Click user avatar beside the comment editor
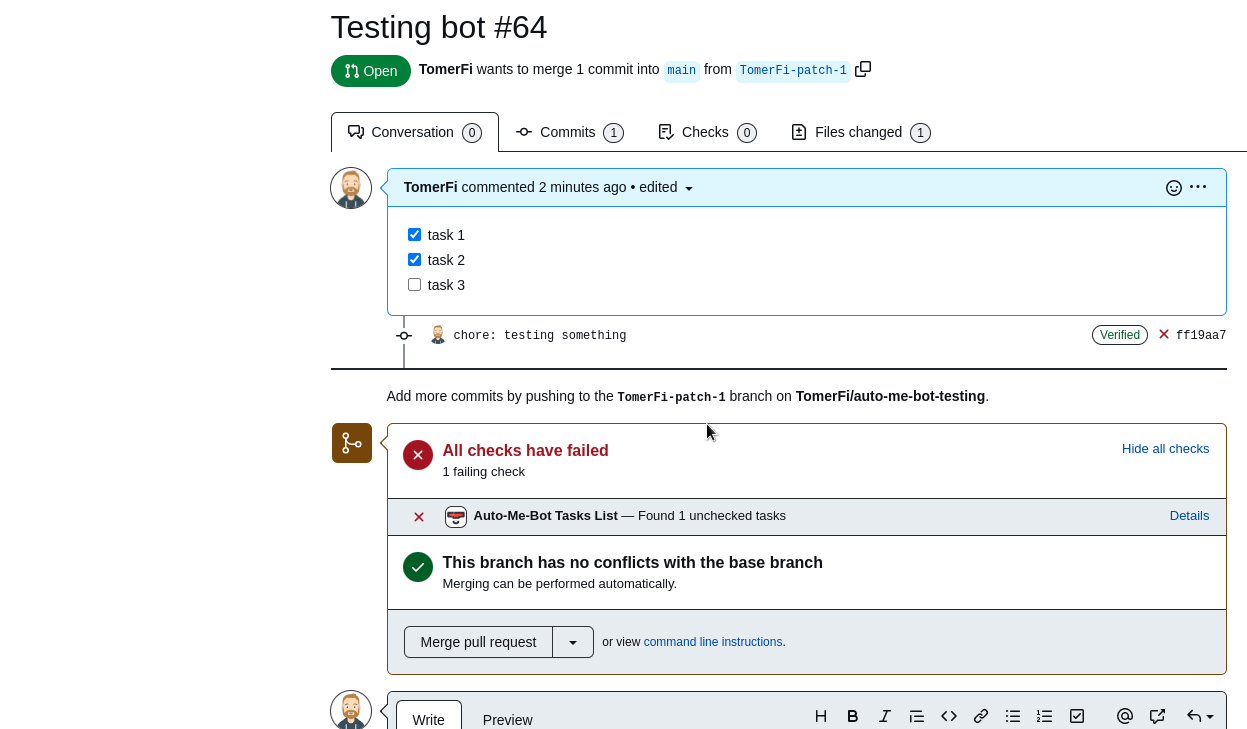This screenshot has width=1247, height=729. [351, 710]
